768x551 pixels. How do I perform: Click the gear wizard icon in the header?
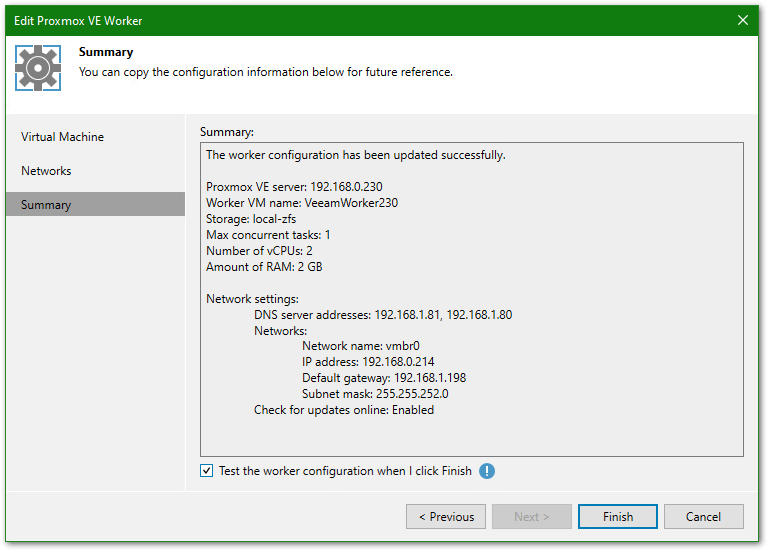(38, 67)
